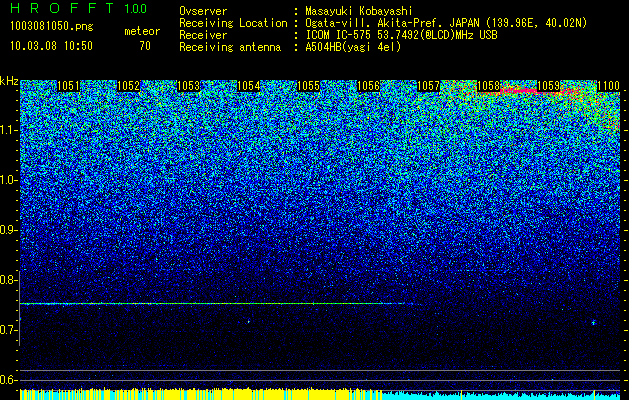
Task: Click the 1051 time marker
Action: (69, 86)
